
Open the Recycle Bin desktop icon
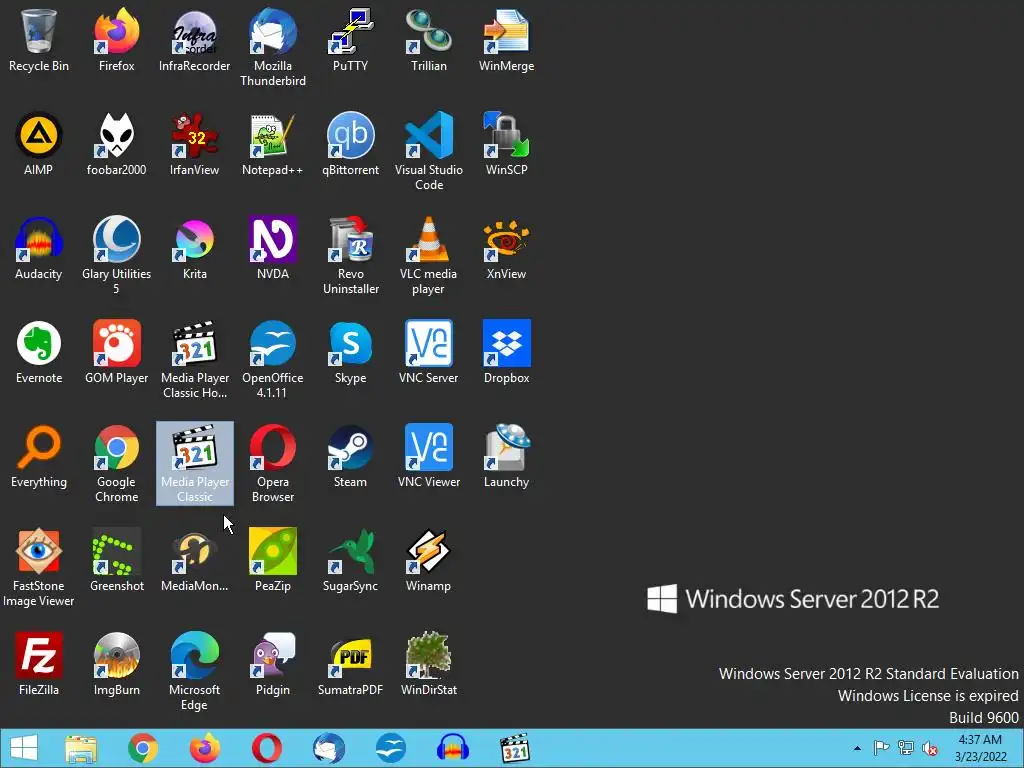click(39, 40)
